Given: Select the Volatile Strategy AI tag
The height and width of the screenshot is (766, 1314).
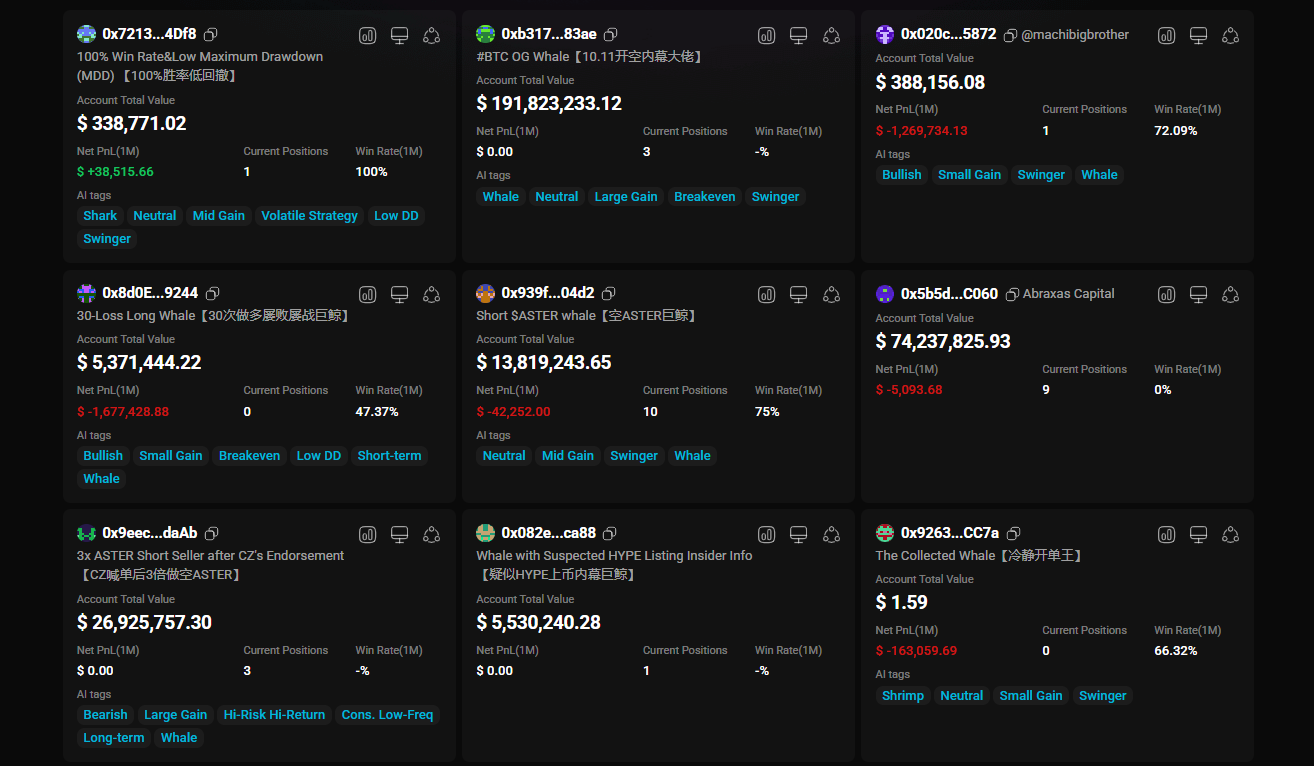Looking at the screenshot, I should pyautogui.click(x=309, y=216).
